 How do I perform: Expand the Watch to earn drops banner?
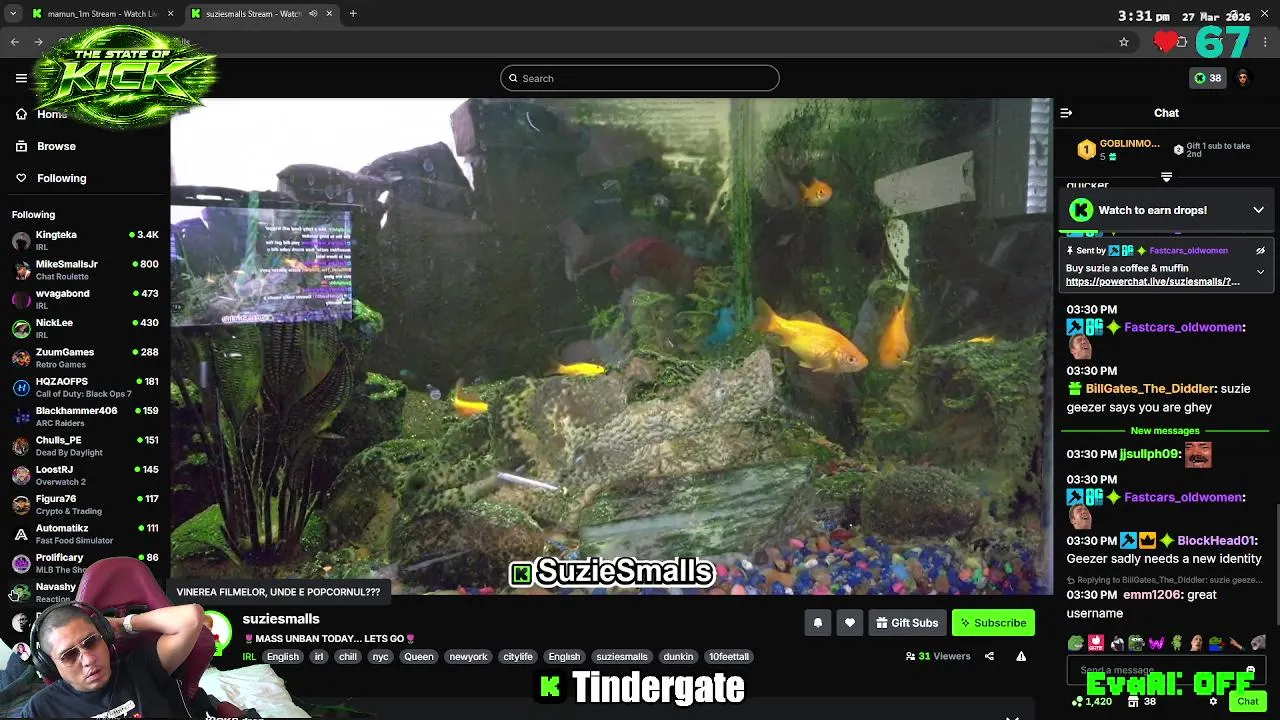(1258, 210)
